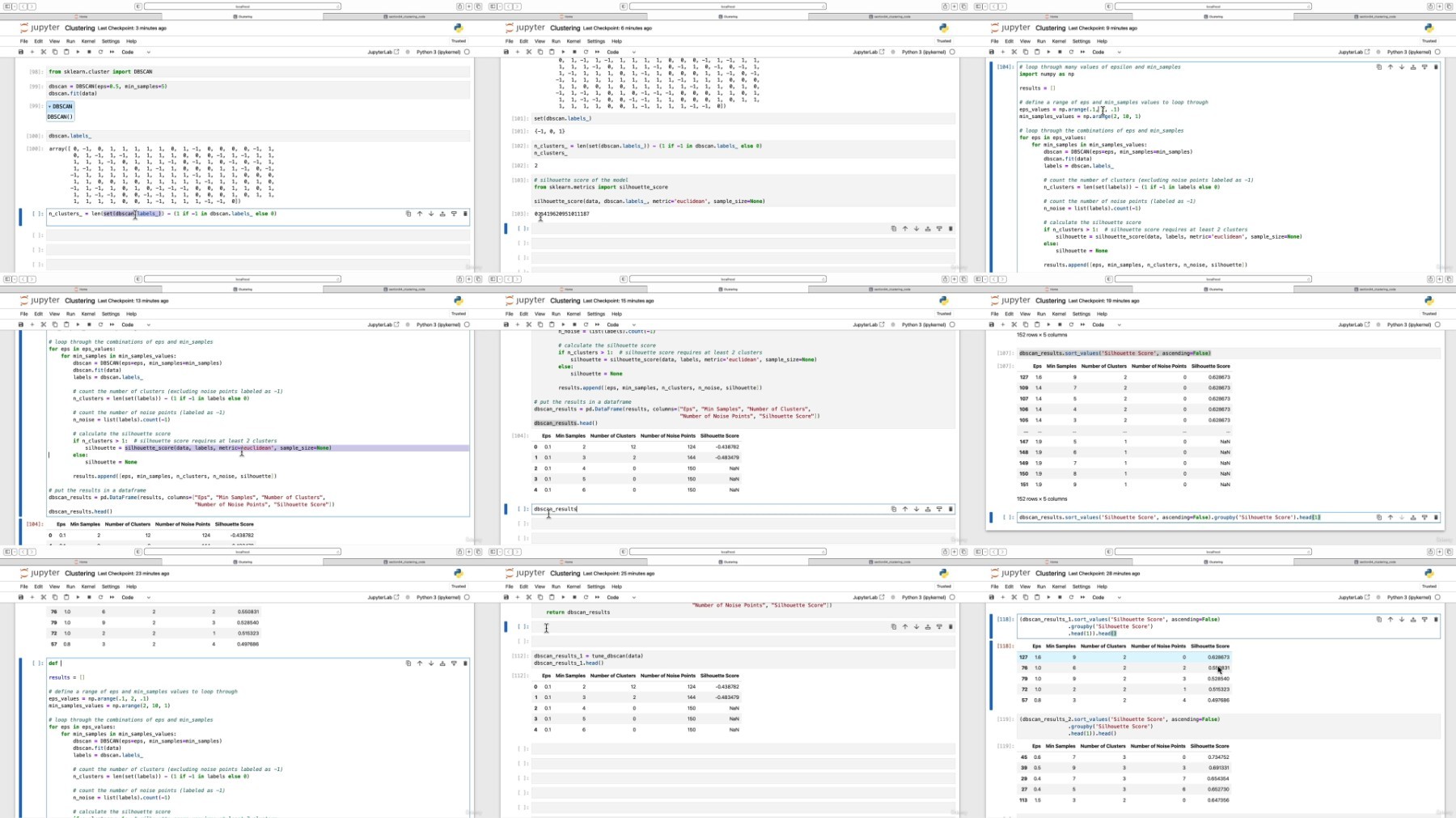Click Jupyter logo in 13-minutes-checkpoint window
Image resolution: width=1456 pixels, height=818 pixels.
coord(40,300)
